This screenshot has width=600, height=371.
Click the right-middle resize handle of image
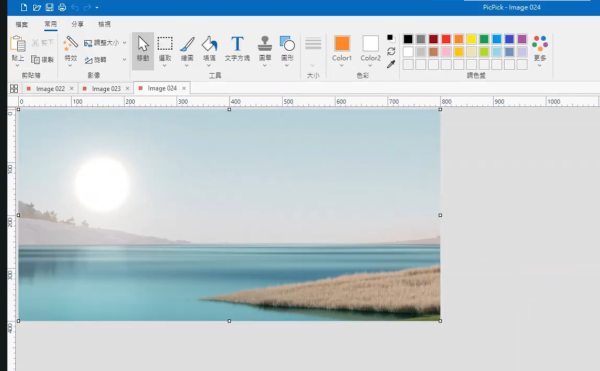440,215
